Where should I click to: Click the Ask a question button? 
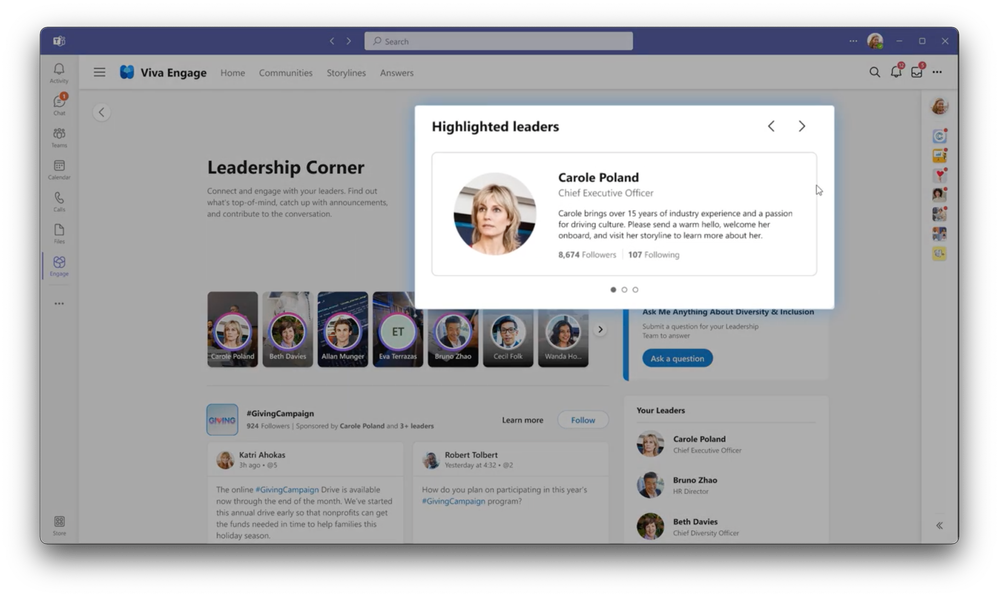pyautogui.click(x=677, y=358)
